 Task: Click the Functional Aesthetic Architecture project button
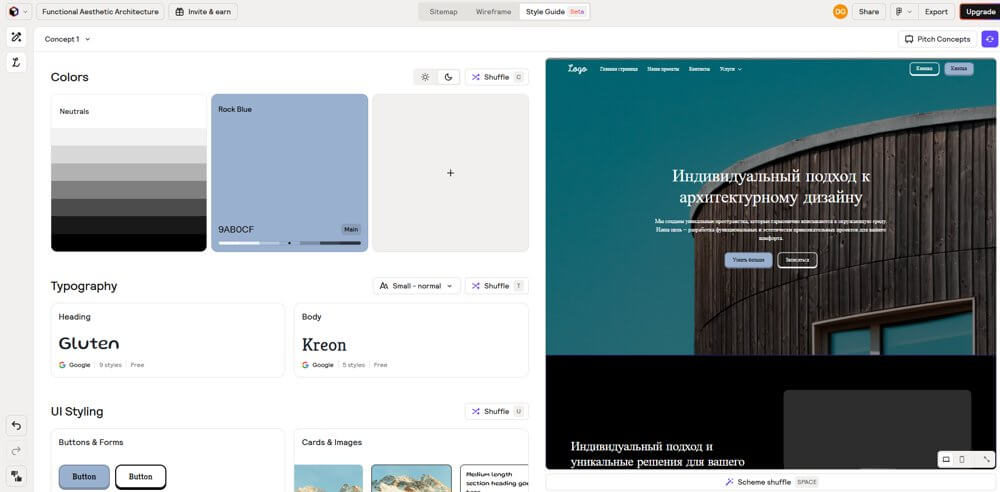point(100,11)
